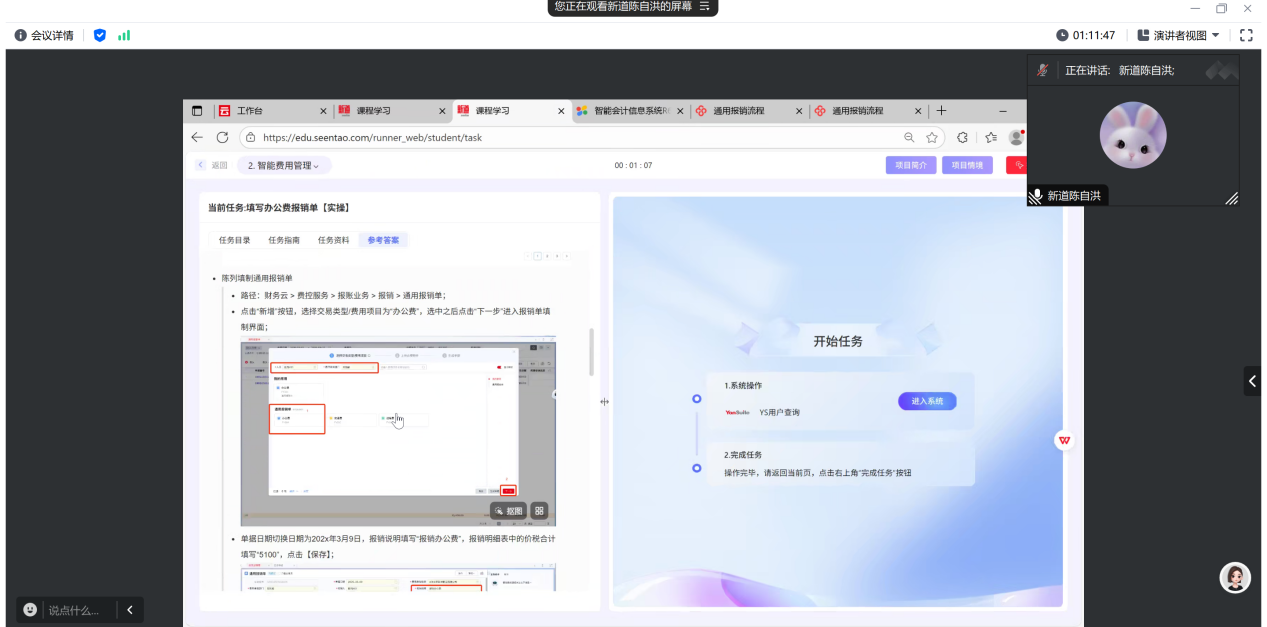Viewport: 1267px width, 627px height.
Task: Click the assistant avatar icon at bottom right
Action: [x=1235, y=577]
